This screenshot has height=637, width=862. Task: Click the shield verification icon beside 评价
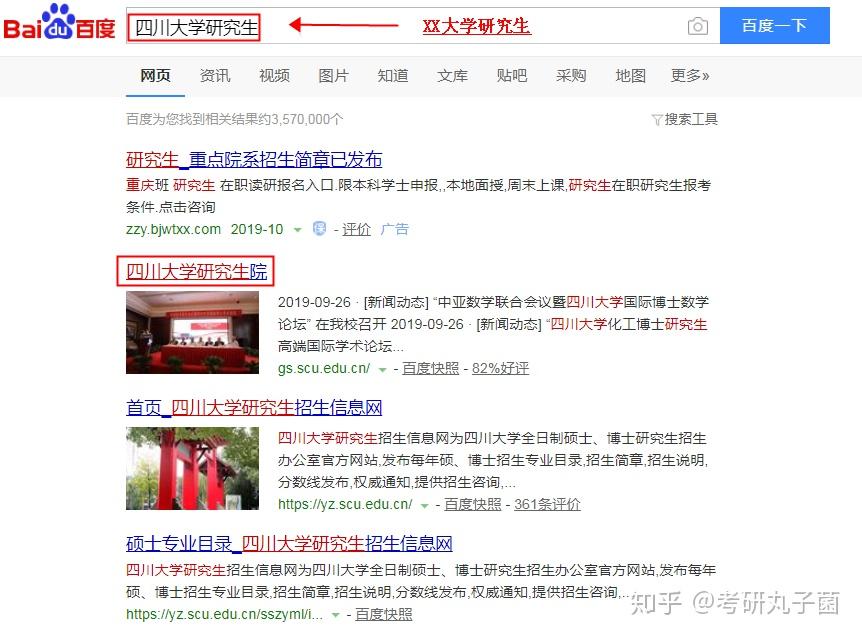coord(319,229)
